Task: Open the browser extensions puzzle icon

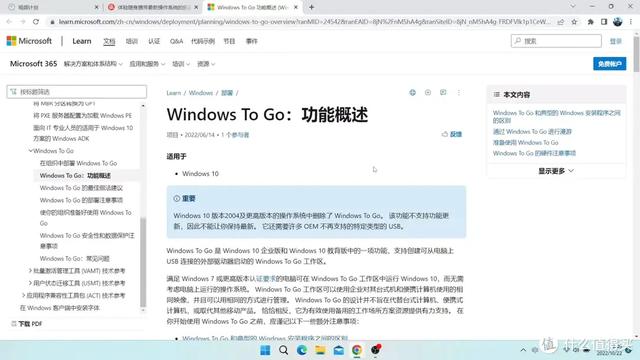Action: 590,22
